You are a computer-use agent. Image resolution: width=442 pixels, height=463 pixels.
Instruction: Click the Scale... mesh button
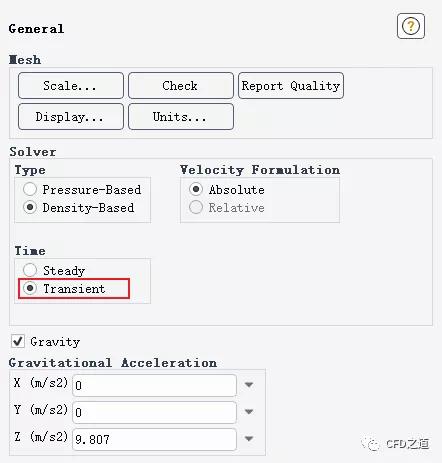coord(71,86)
